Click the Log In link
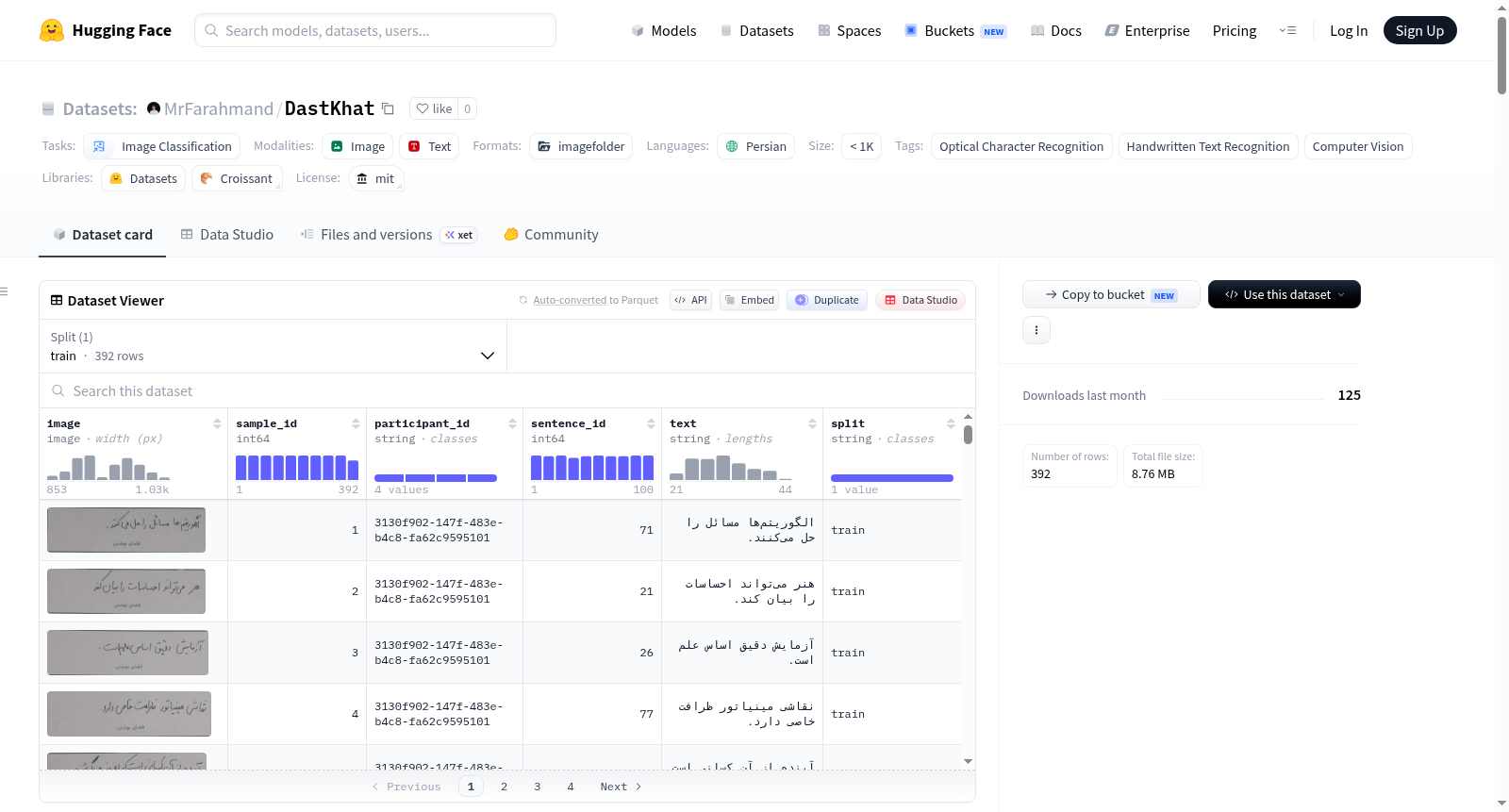 click(x=1349, y=30)
